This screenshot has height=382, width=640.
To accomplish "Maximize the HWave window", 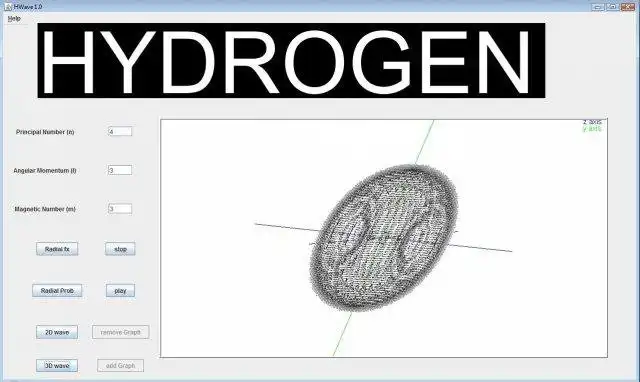I will 612,7.
